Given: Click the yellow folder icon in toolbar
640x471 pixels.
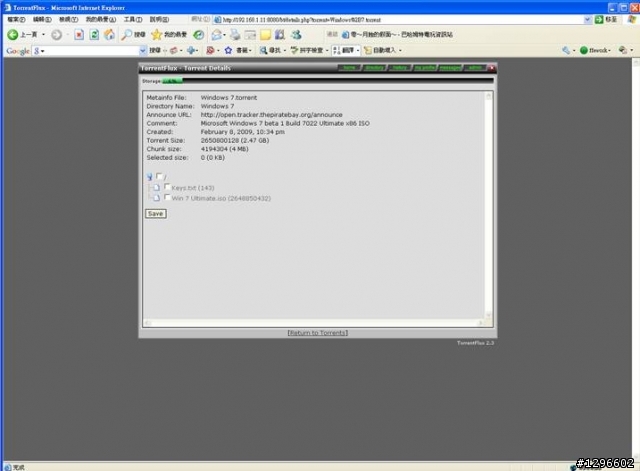Looking at the screenshot, I should (265, 35).
